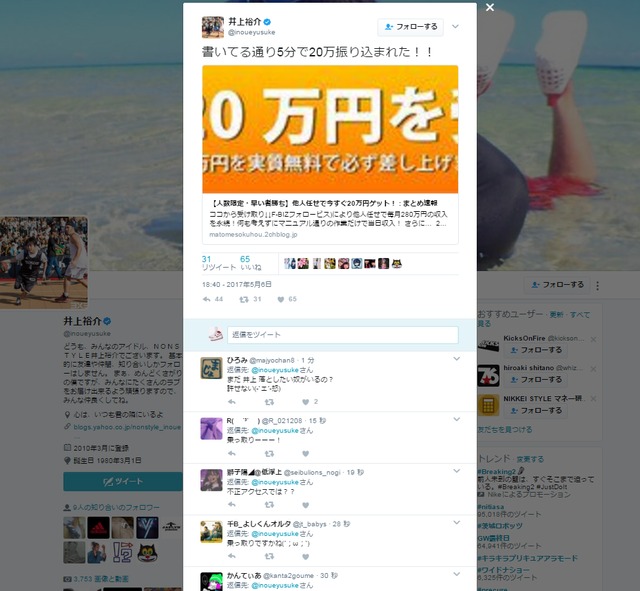This screenshot has width=640, height=591.
Task: Retweet the @jt_babys reply
Action: 269,556
